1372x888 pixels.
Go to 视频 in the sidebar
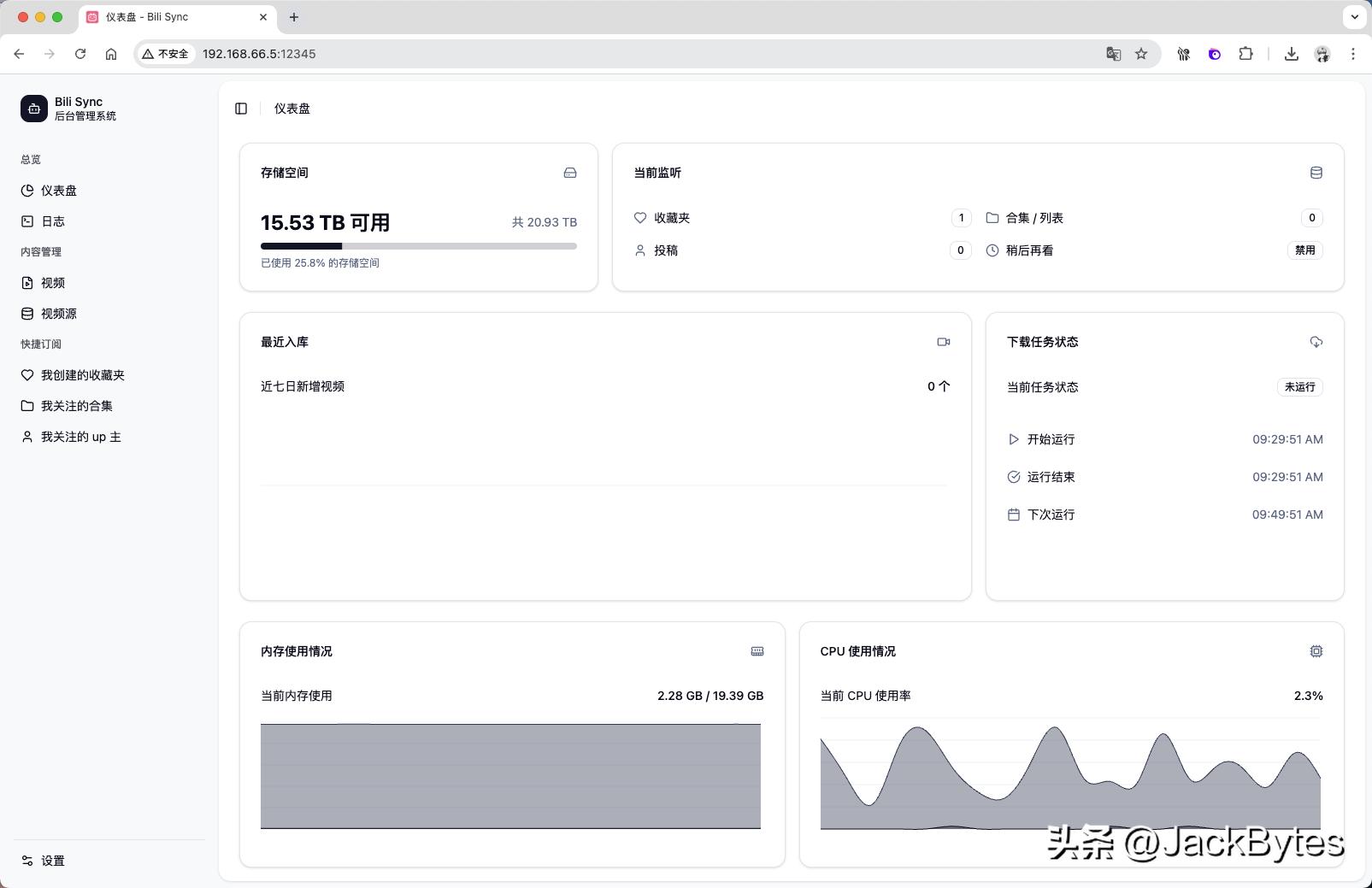109,283
